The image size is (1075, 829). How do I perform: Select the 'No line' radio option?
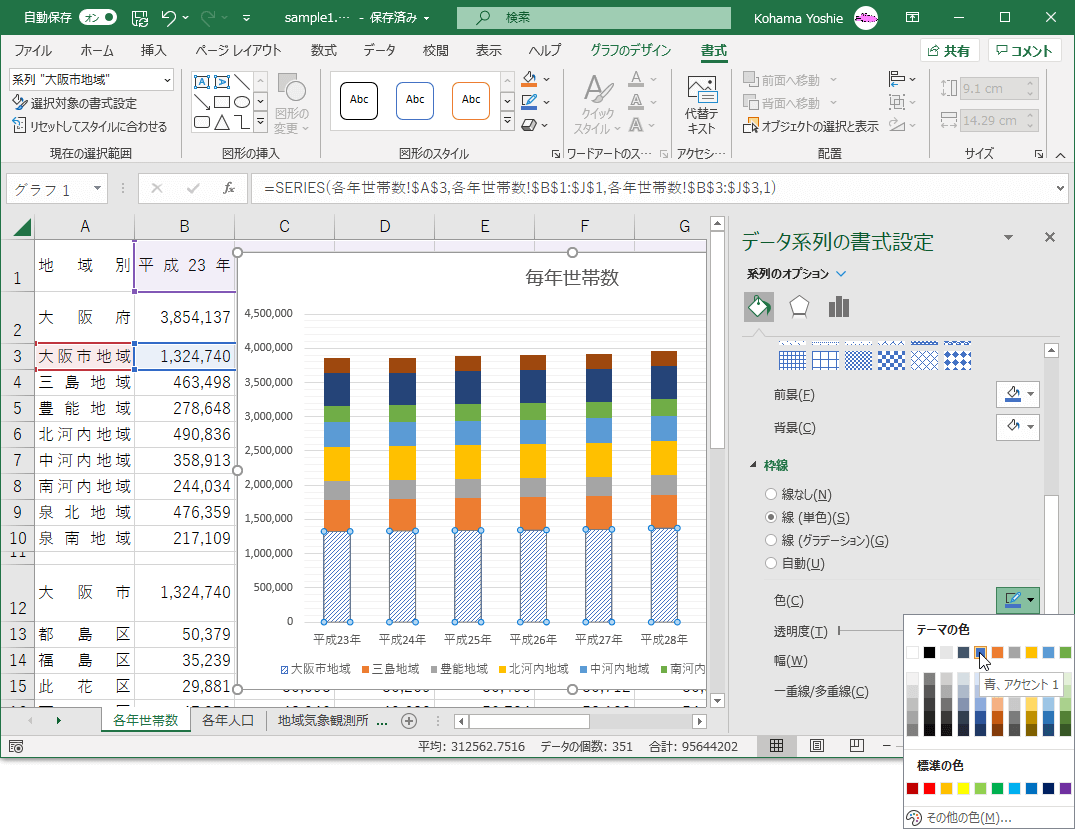771,494
